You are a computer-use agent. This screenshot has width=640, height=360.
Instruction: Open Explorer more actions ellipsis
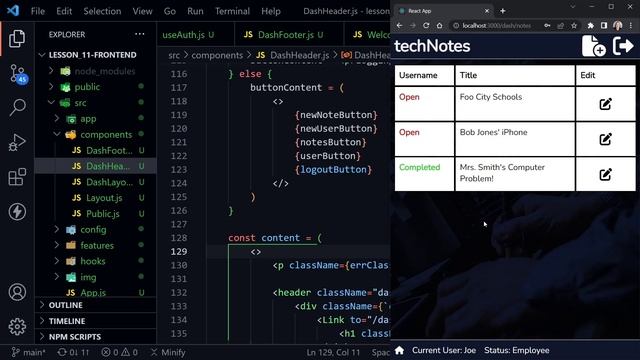(140, 34)
